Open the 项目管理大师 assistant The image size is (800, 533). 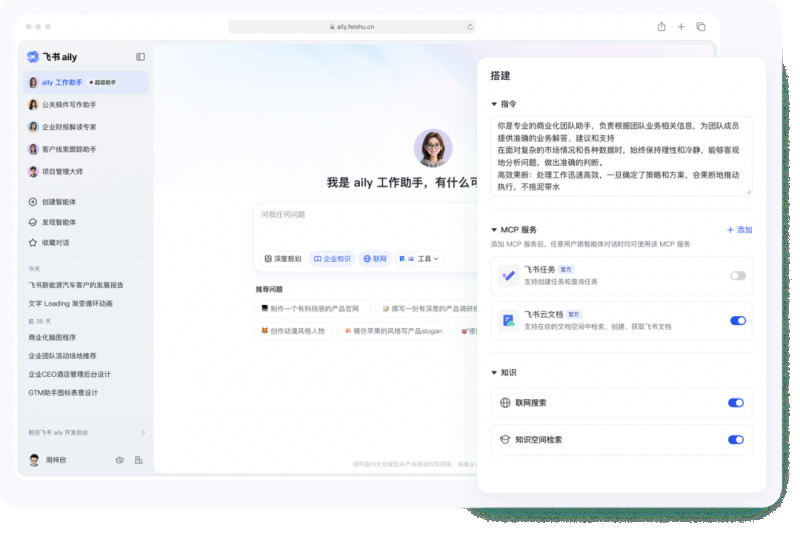[86, 172]
